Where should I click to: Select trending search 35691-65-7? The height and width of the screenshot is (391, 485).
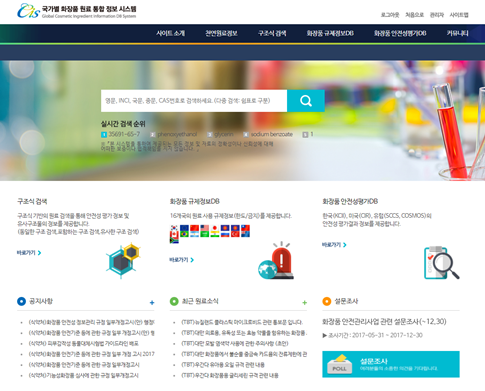pos(124,134)
